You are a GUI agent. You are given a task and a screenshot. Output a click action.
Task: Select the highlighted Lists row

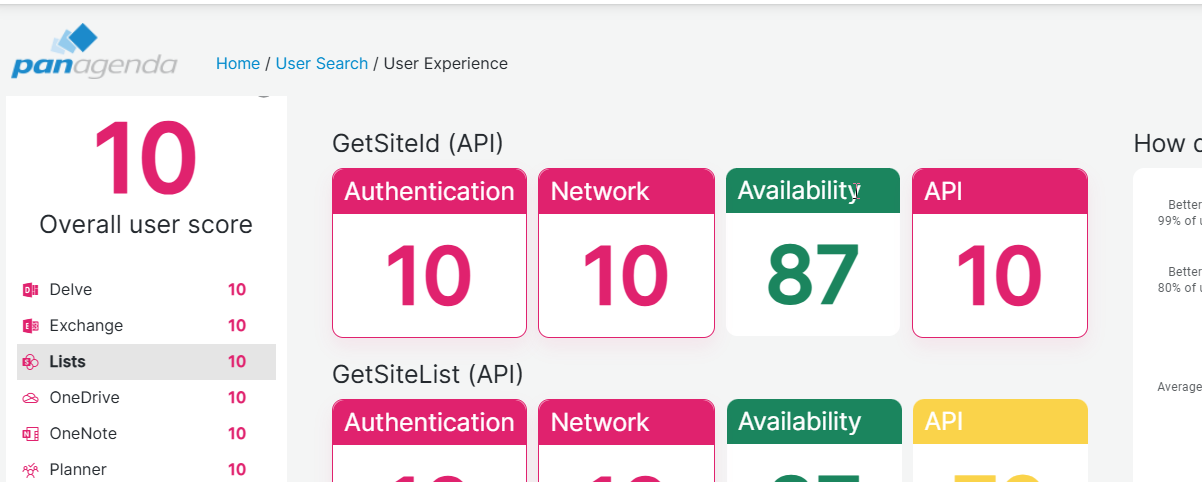(x=146, y=362)
